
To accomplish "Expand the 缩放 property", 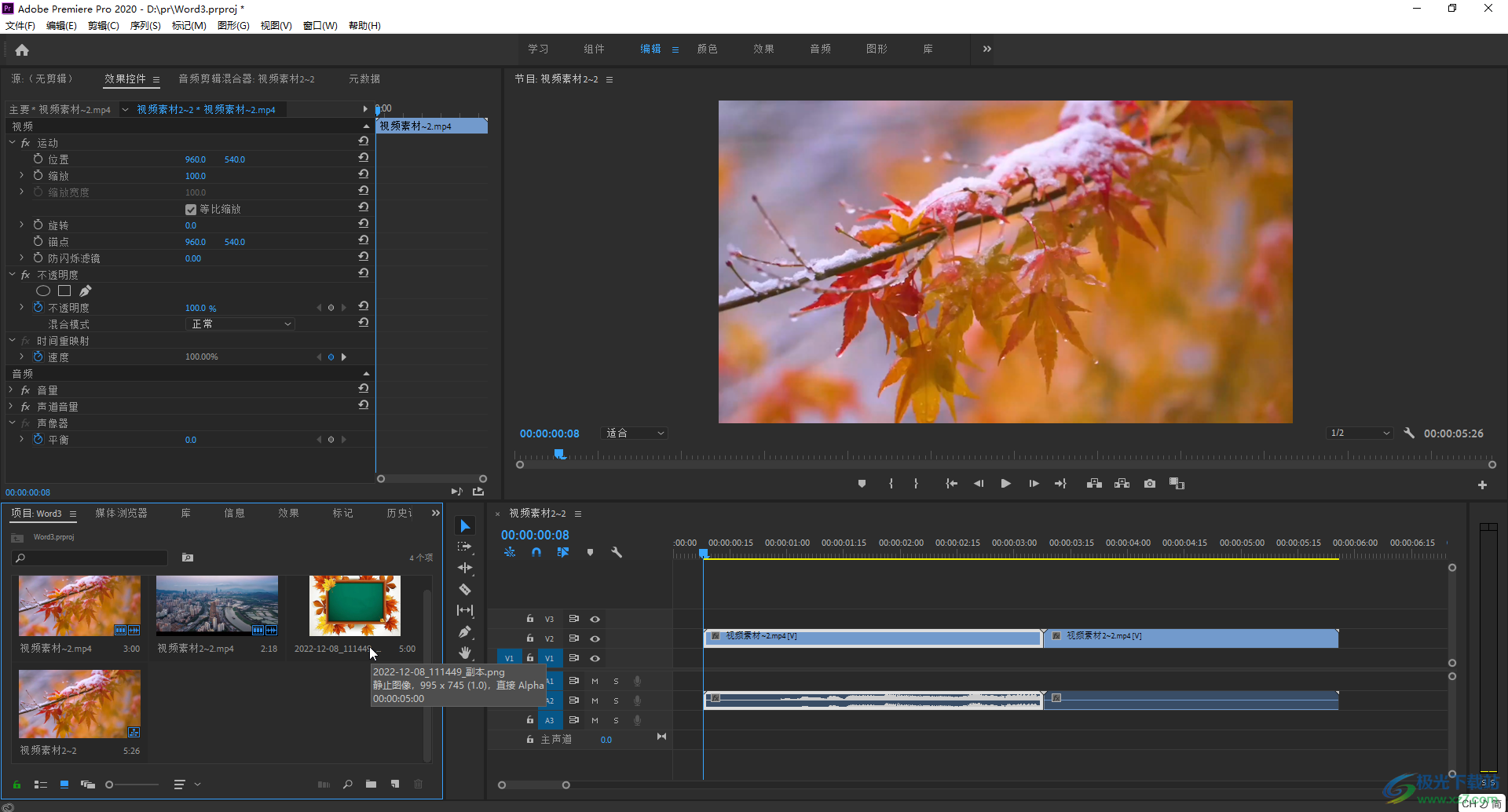I will click(x=22, y=175).
